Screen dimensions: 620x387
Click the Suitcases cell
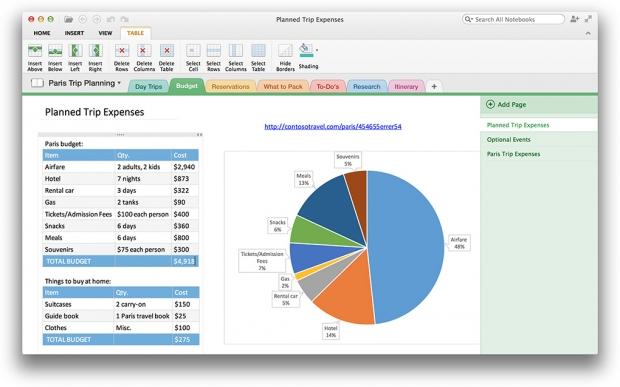pos(78,304)
